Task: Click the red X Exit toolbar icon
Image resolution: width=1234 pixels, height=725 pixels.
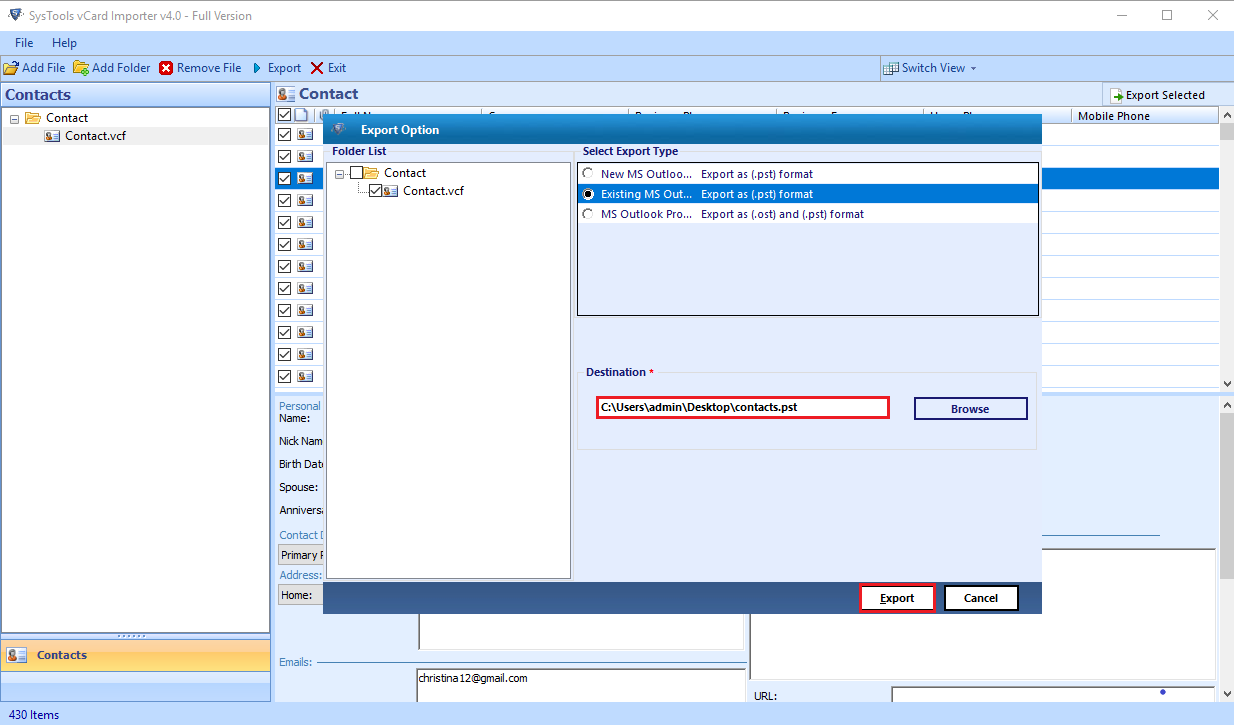Action: tap(317, 68)
